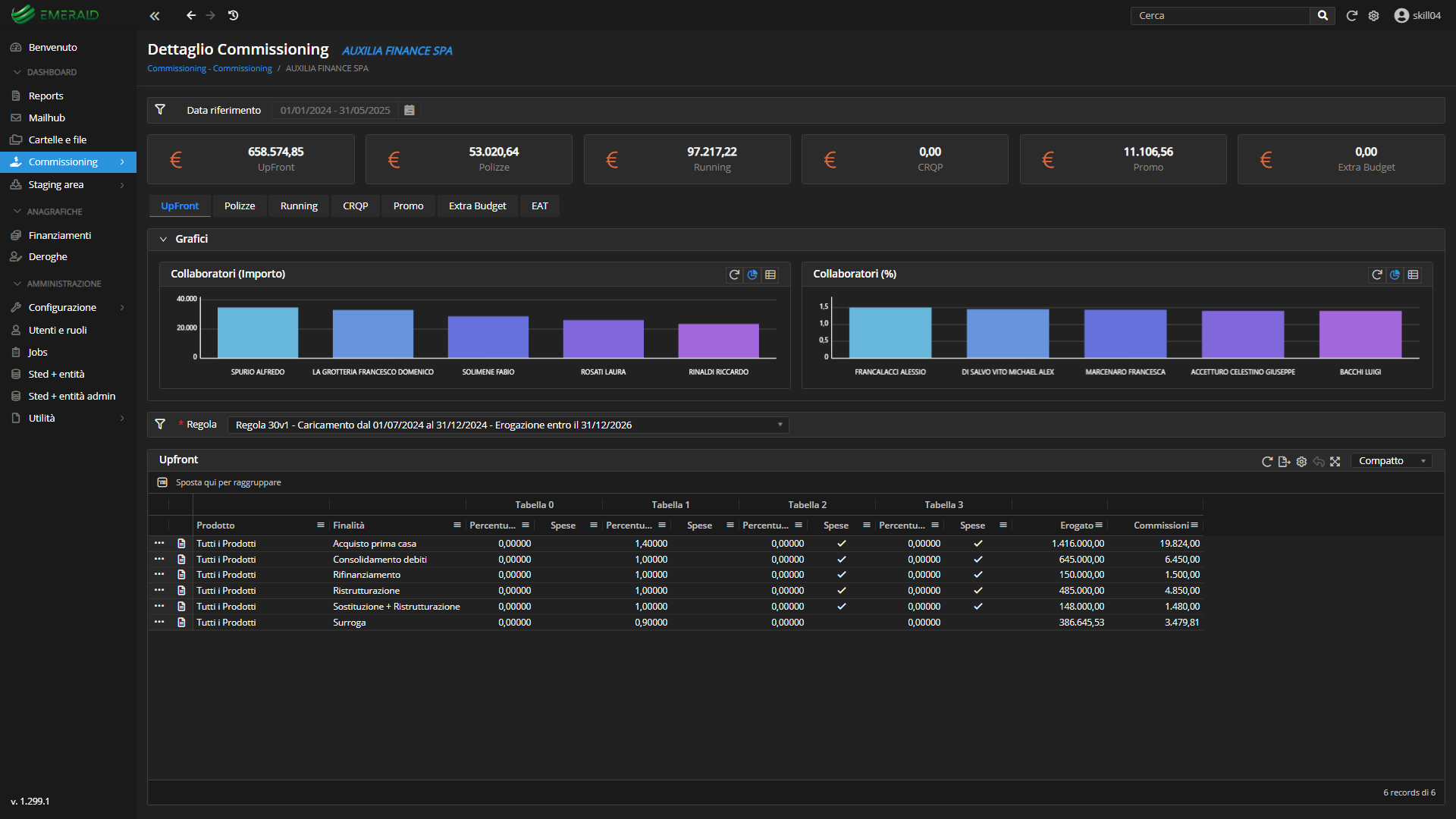Switch to the CRQP tab
The width and height of the screenshot is (1456, 819).
click(x=355, y=206)
